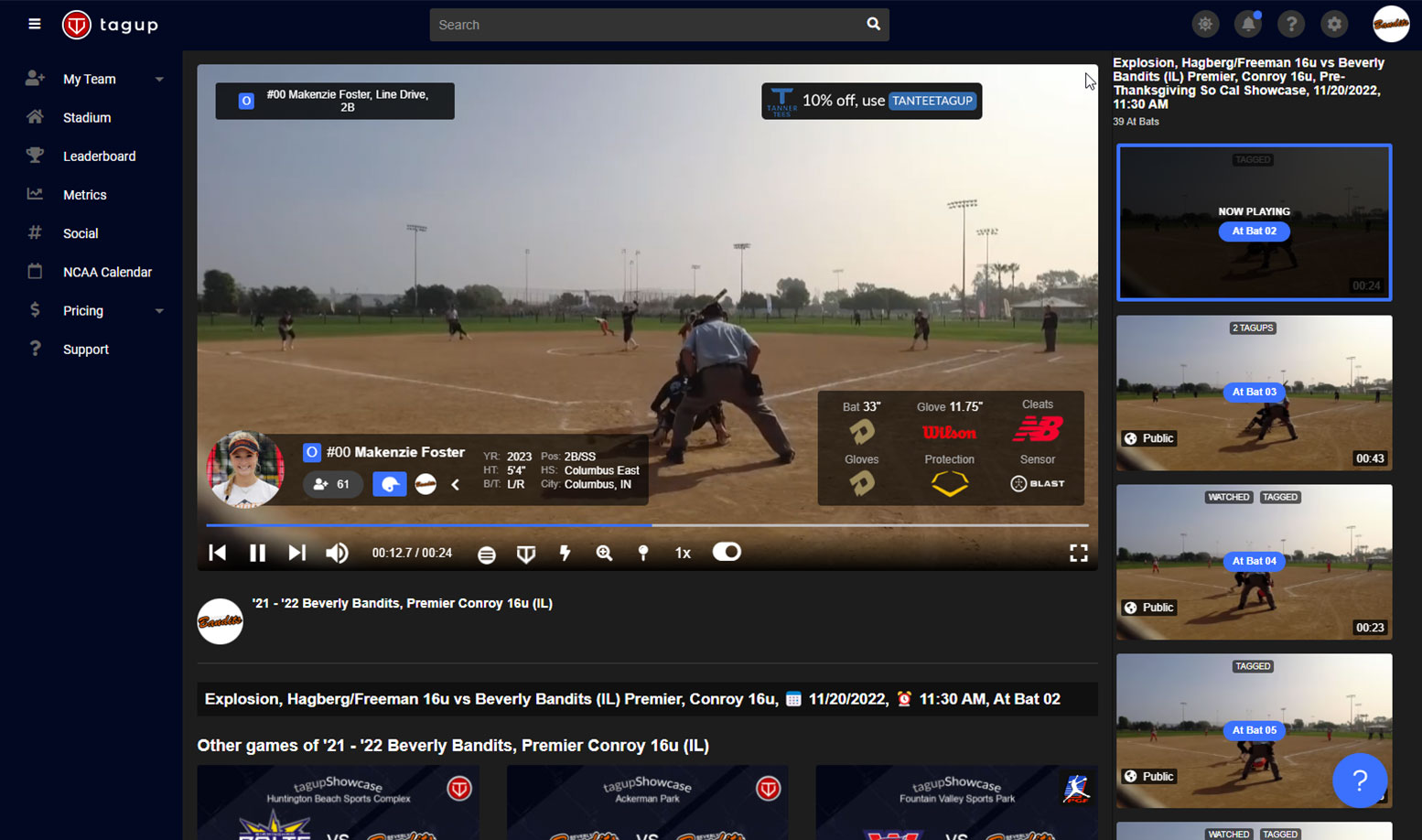Open the Leaderboard trophy icon

[x=34, y=156]
